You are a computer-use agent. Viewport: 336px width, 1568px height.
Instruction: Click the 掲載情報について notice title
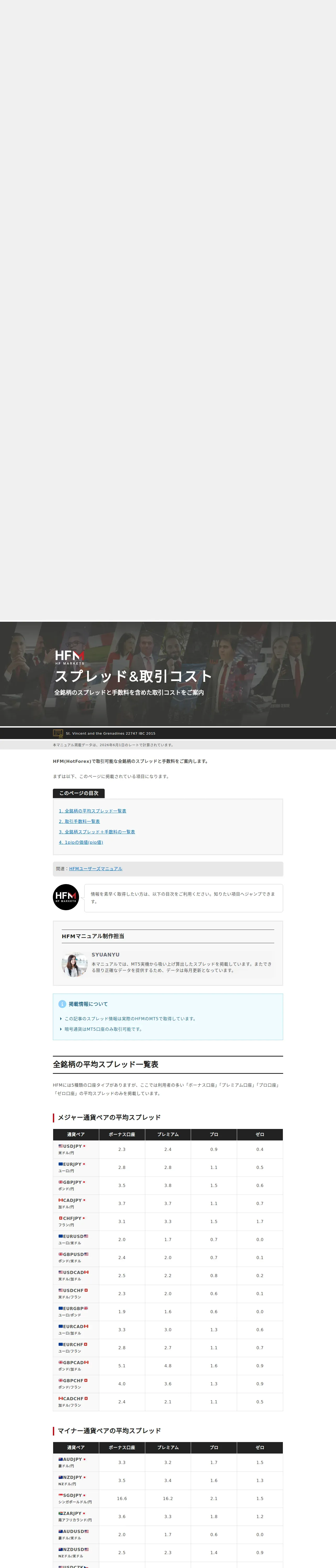pos(88,1004)
